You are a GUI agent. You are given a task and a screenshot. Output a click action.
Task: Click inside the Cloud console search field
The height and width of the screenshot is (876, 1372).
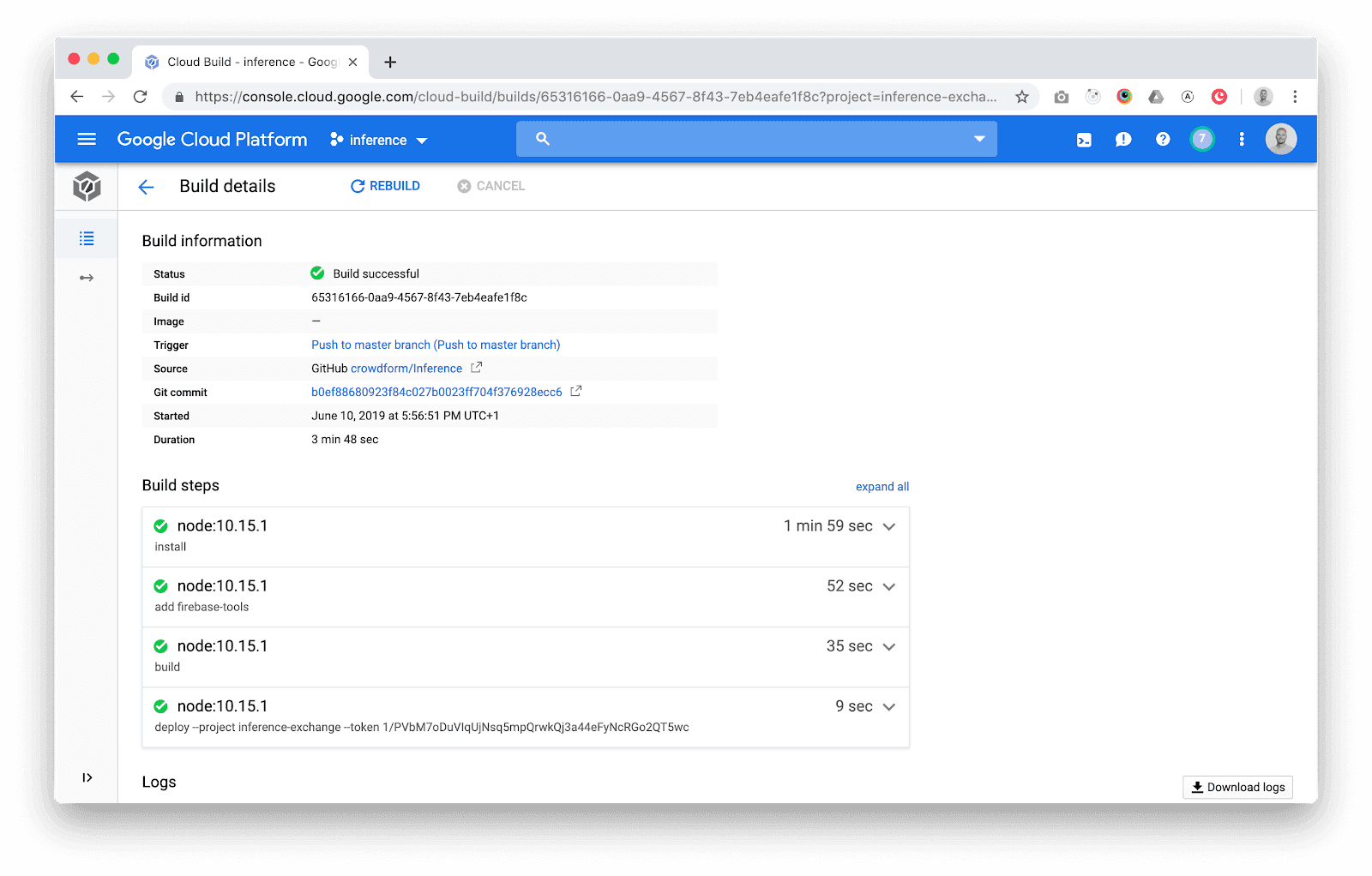coord(755,138)
